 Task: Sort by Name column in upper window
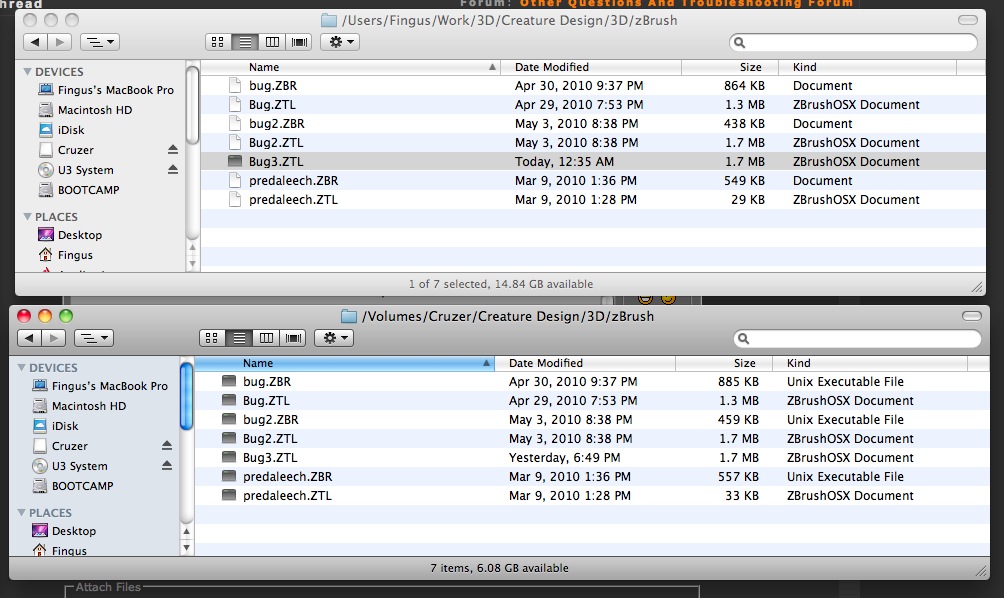pos(350,67)
